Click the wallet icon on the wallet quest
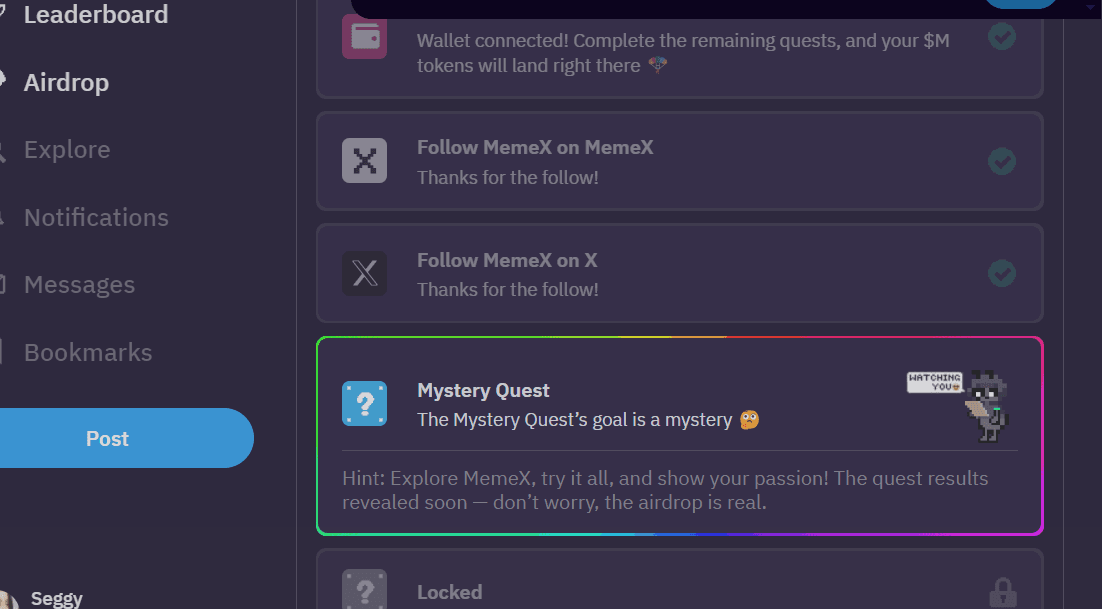This screenshot has width=1102, height=609. (364, 37)
